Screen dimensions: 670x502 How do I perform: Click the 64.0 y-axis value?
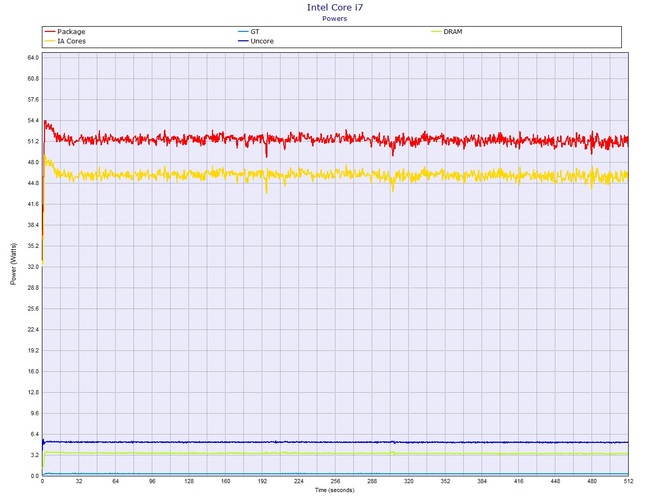pos(33,58)
